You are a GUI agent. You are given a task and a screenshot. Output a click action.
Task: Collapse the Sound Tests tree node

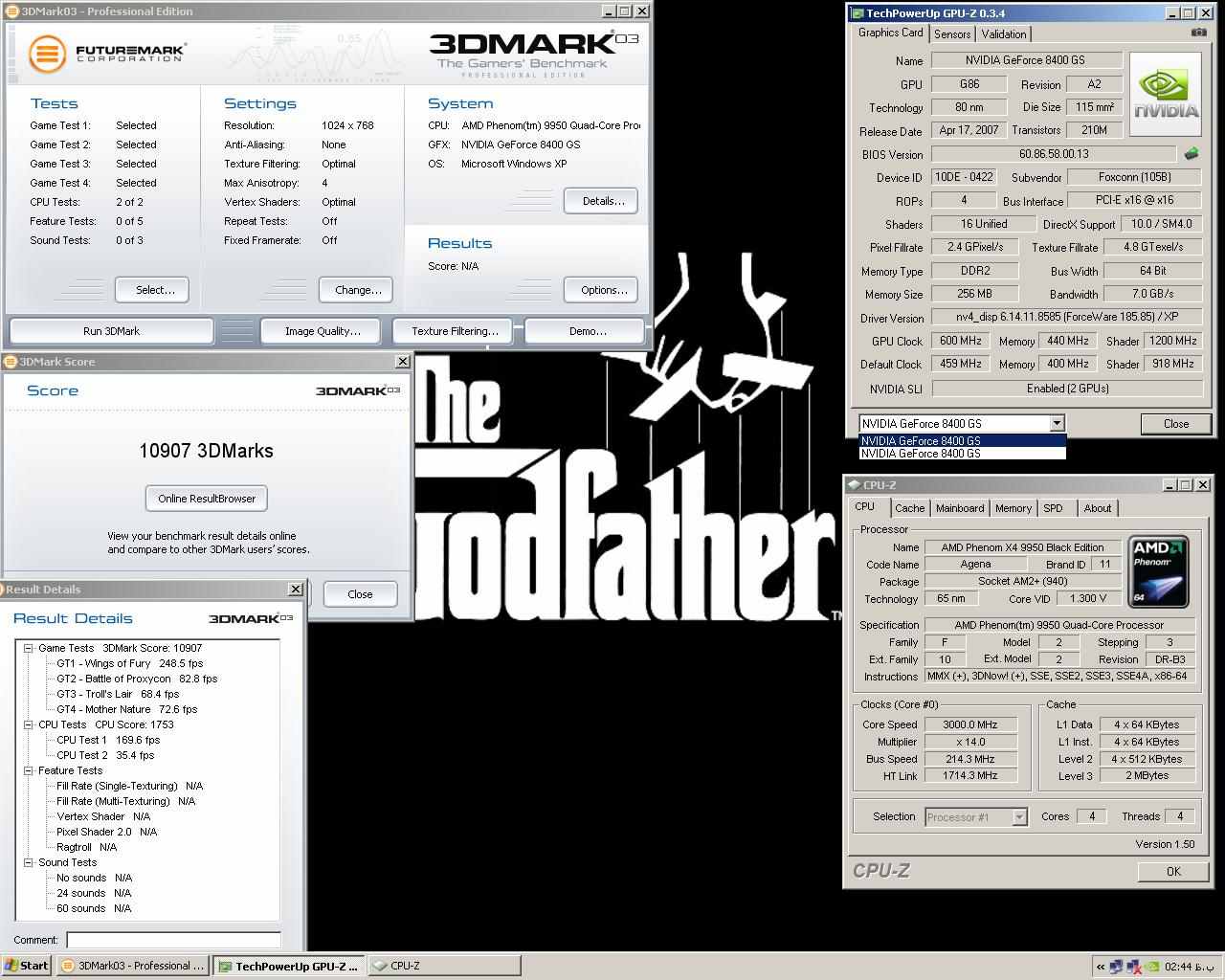[x=29, y=862]
